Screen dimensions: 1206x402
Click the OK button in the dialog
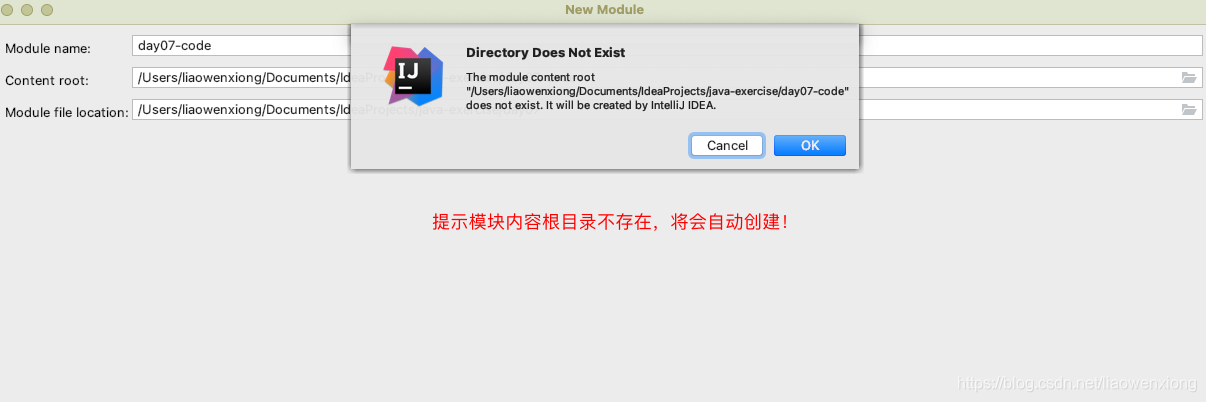[x=810, y=145]
